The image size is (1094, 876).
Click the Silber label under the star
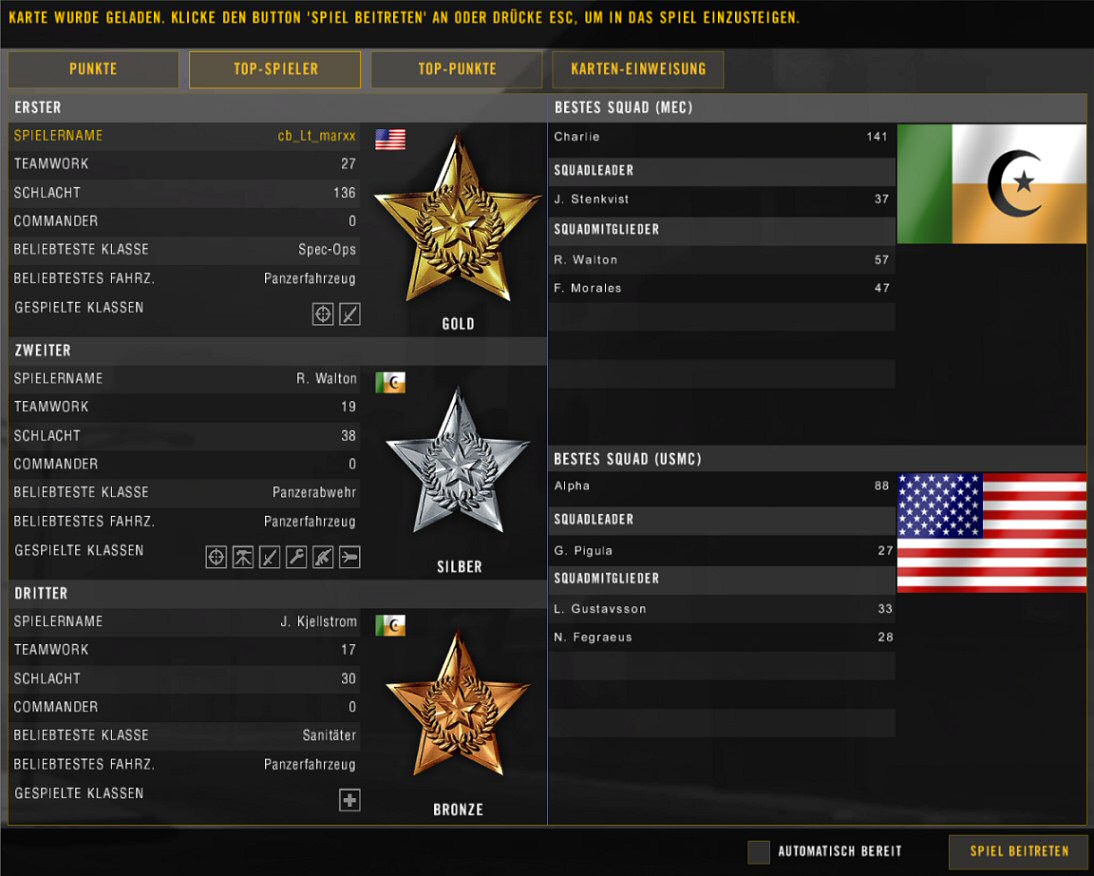[459, 566]
